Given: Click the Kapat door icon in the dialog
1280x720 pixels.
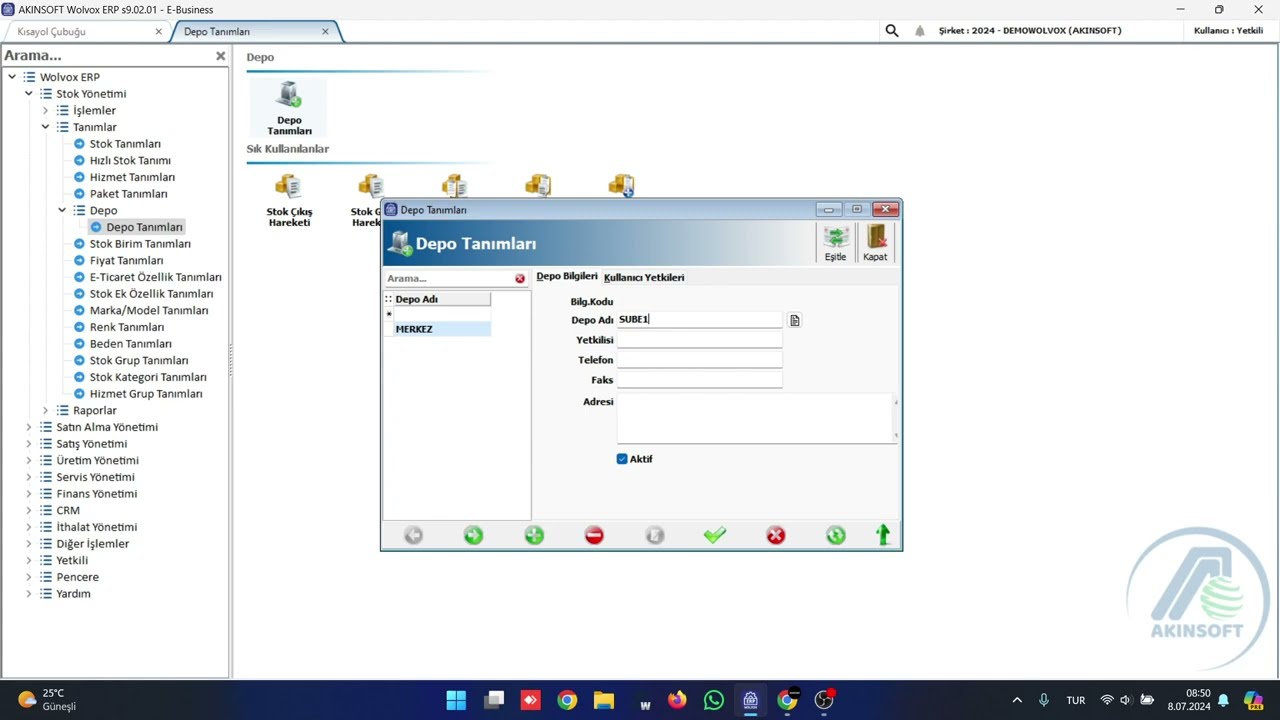Looking at the screenshot, I should pos(875,243).
